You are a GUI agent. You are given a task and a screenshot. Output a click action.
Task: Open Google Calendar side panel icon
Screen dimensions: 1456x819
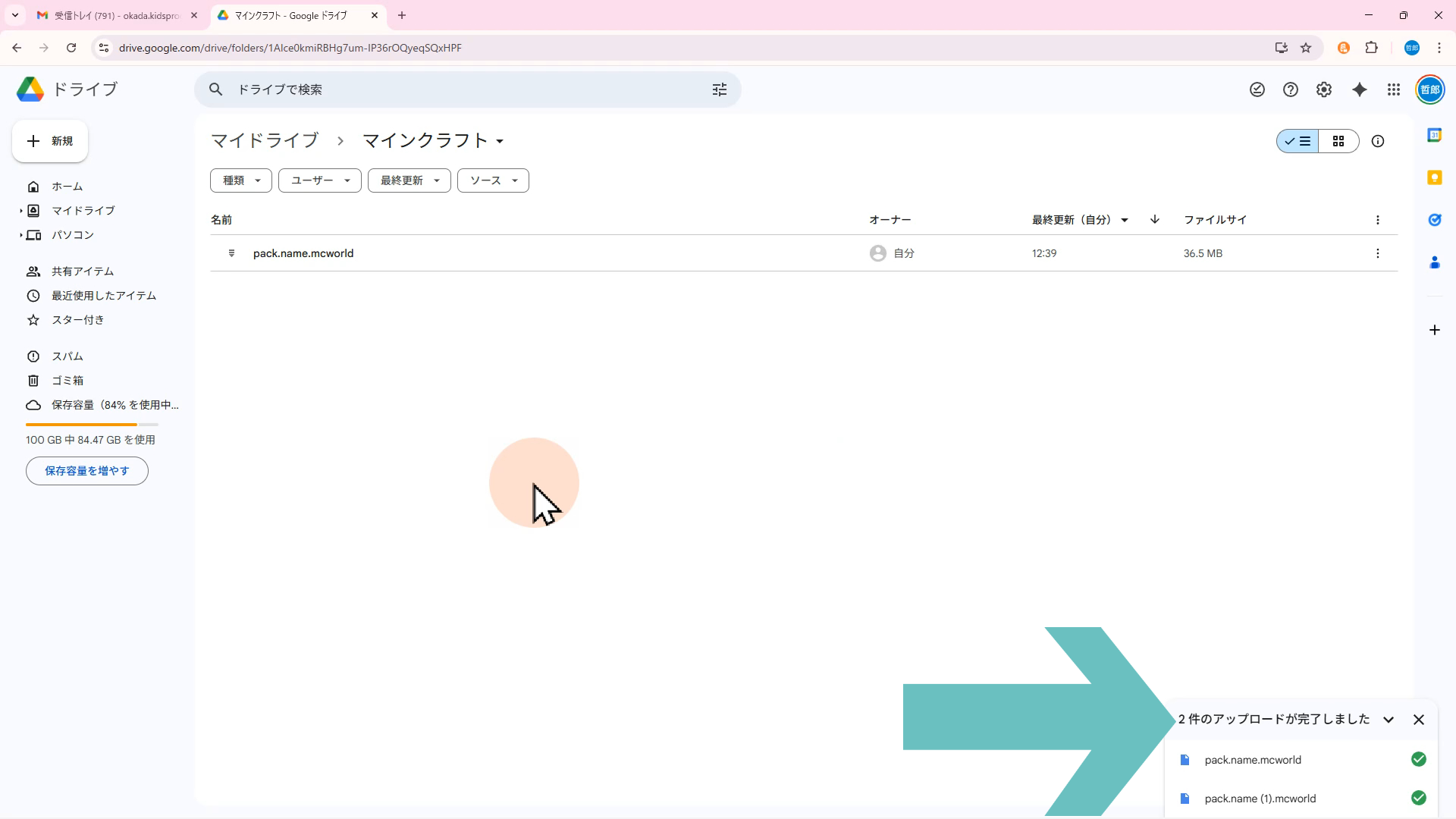[1434, 135]
